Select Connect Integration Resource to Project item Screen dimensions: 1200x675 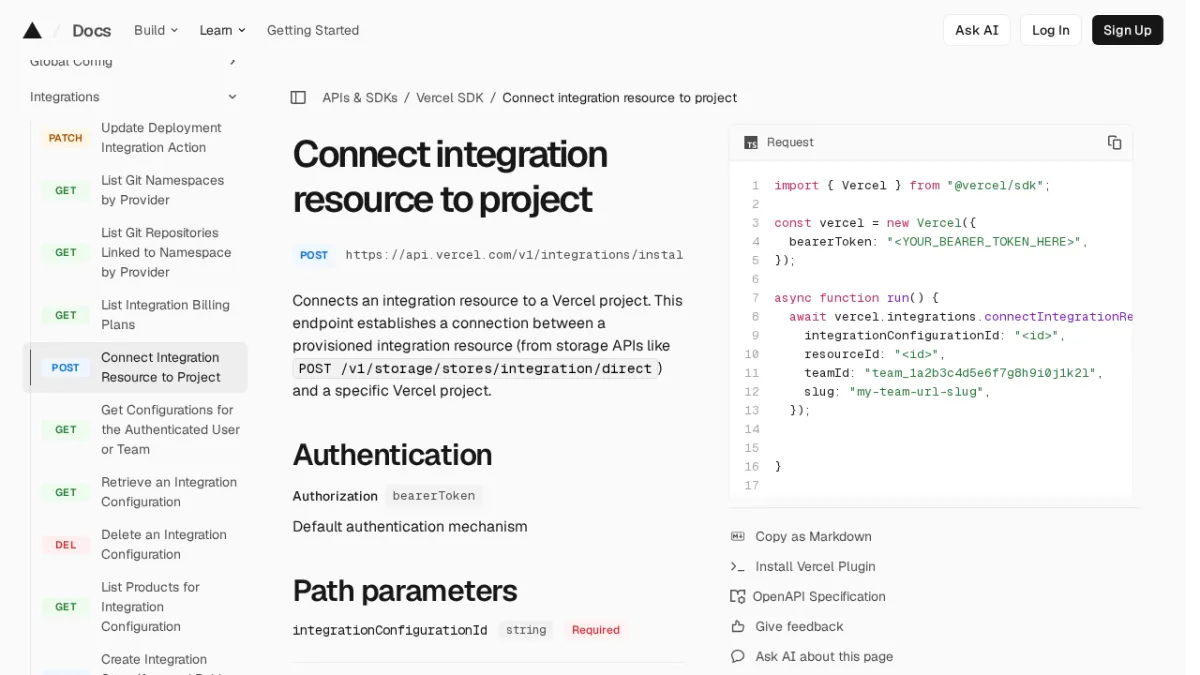coord(135,367)
